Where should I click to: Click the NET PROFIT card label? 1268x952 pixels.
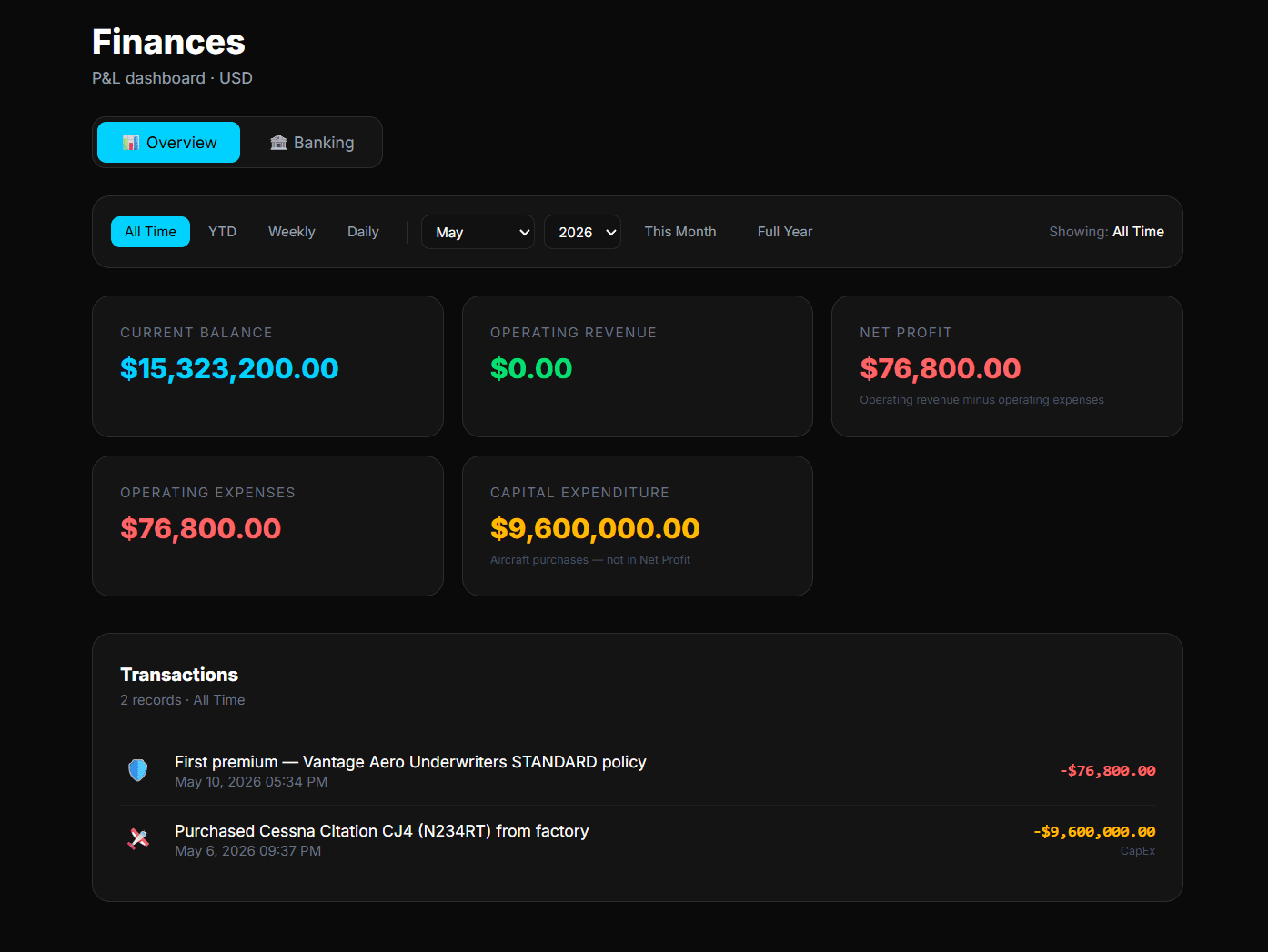pos(906,333)
